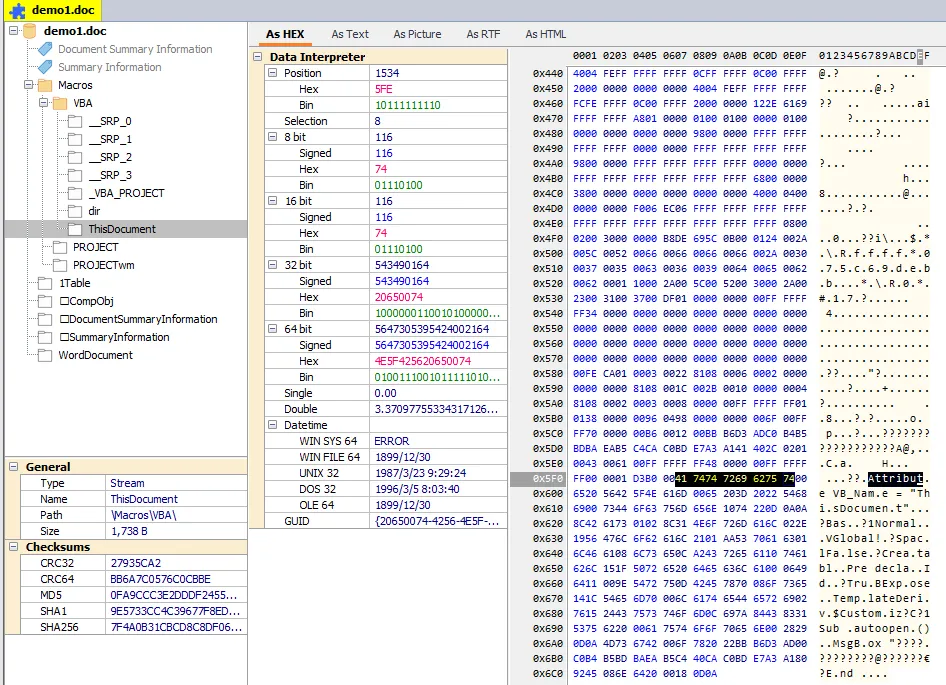Image resolution: width=946 pixels, height=685 pixels.
Task: Click the Macros folder icon
Action: [45, 85]
